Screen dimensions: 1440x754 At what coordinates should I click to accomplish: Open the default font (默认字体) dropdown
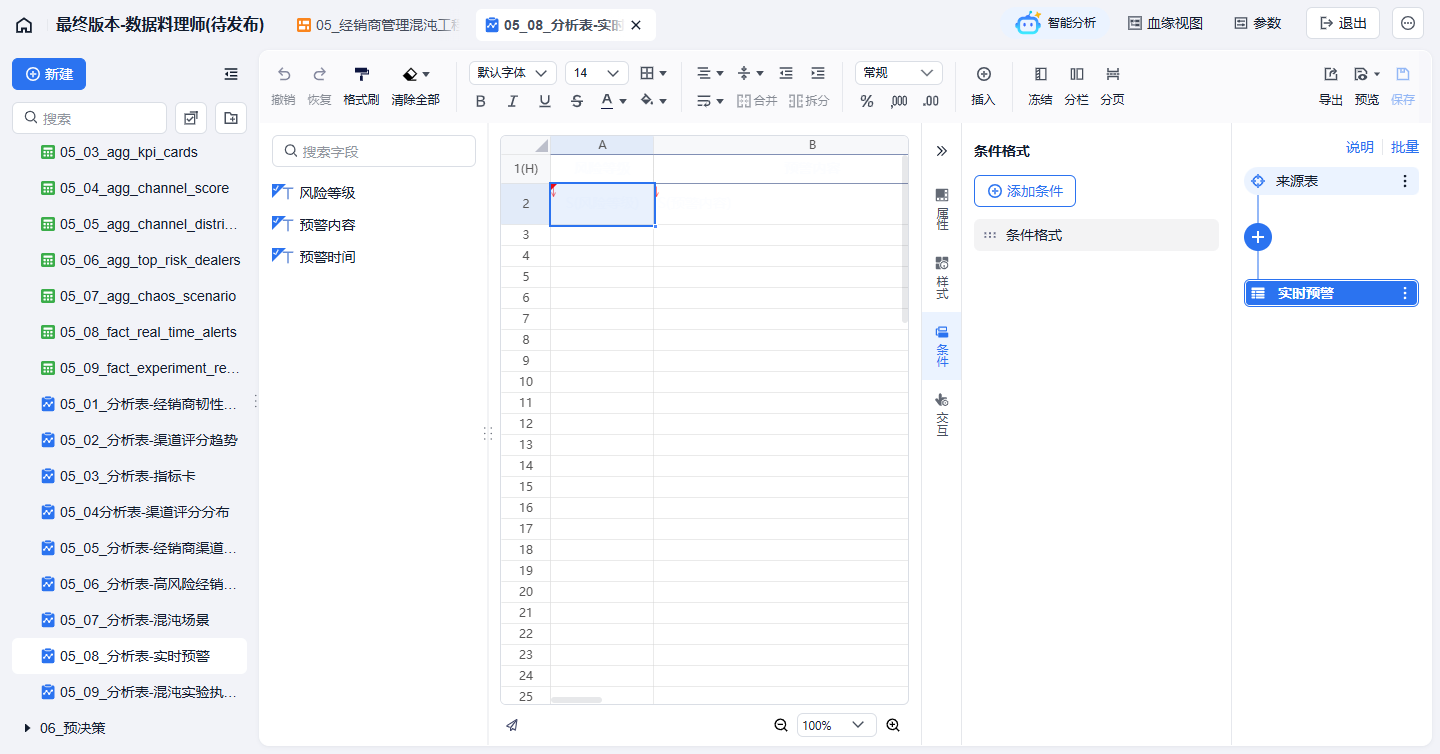(x=513, y=73)
